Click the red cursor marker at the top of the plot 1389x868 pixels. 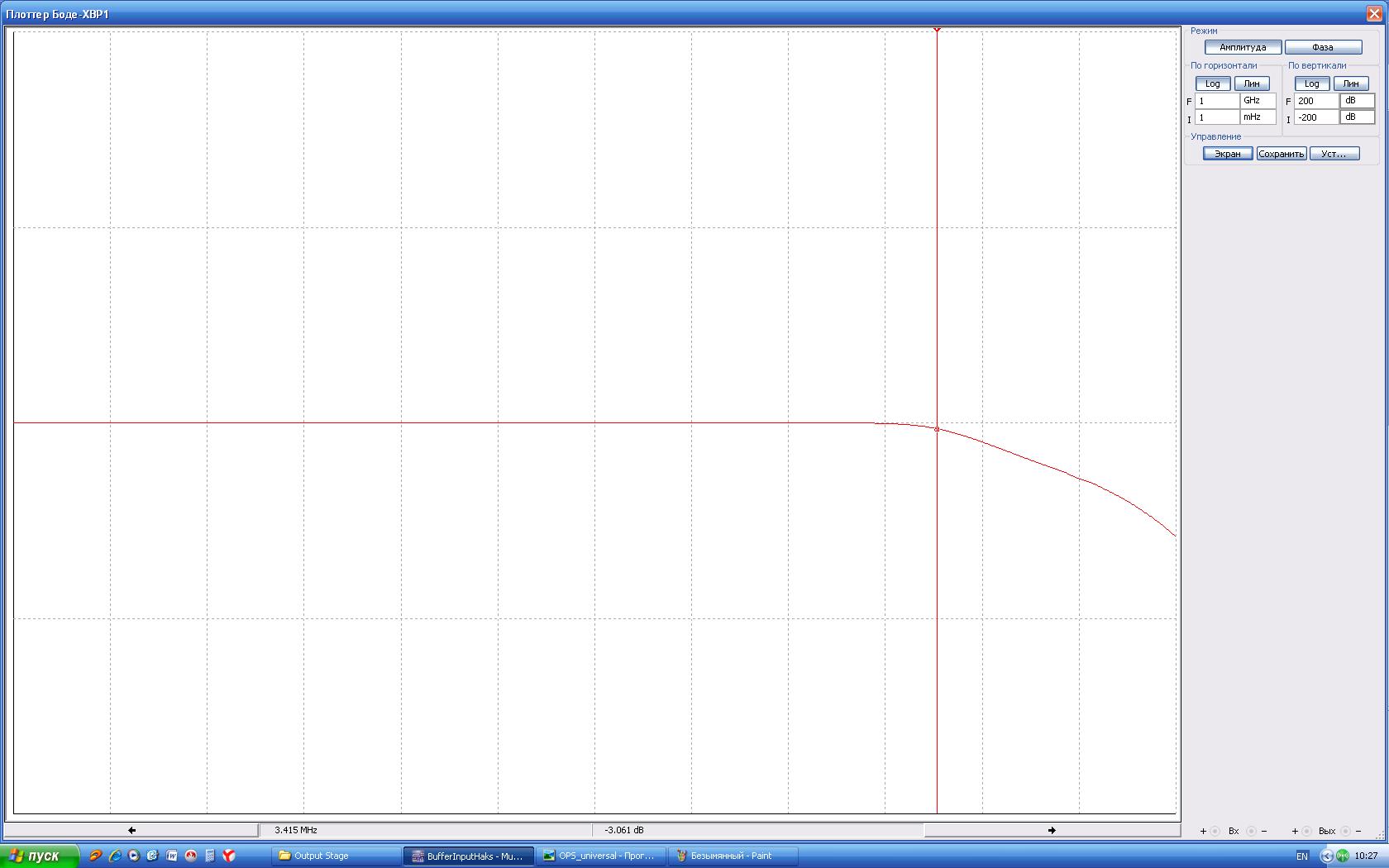937,30
